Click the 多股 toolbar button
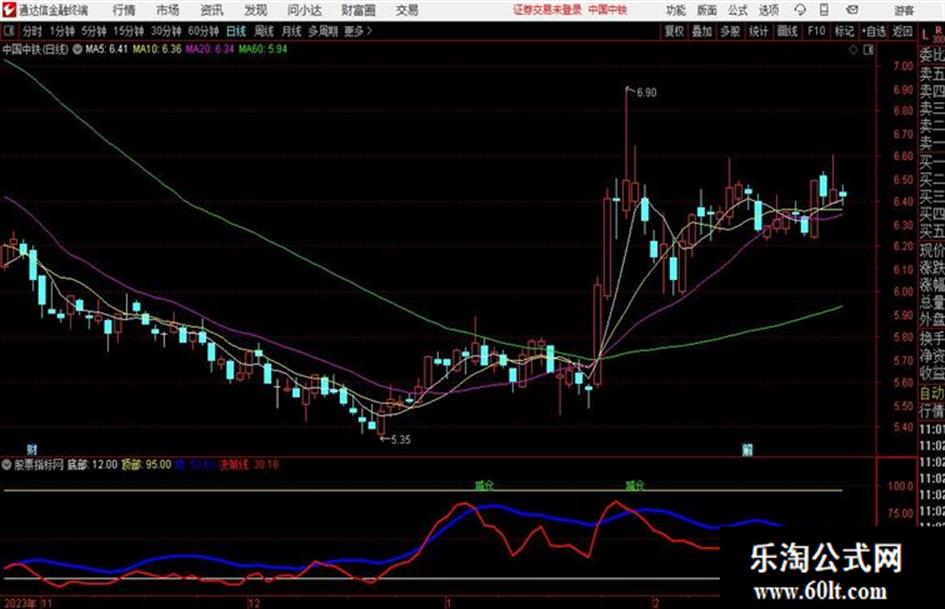Viewport: 945px width, 609px height. 730,31
